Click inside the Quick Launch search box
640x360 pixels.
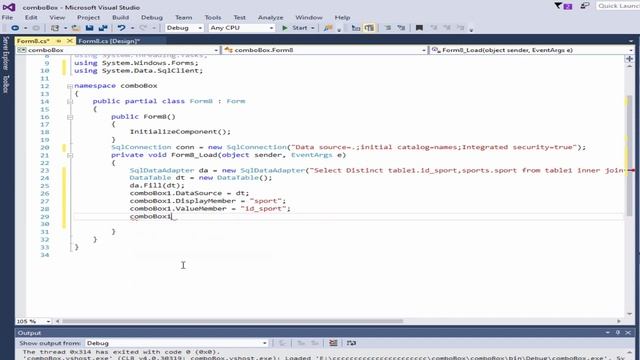pos(618,6)
